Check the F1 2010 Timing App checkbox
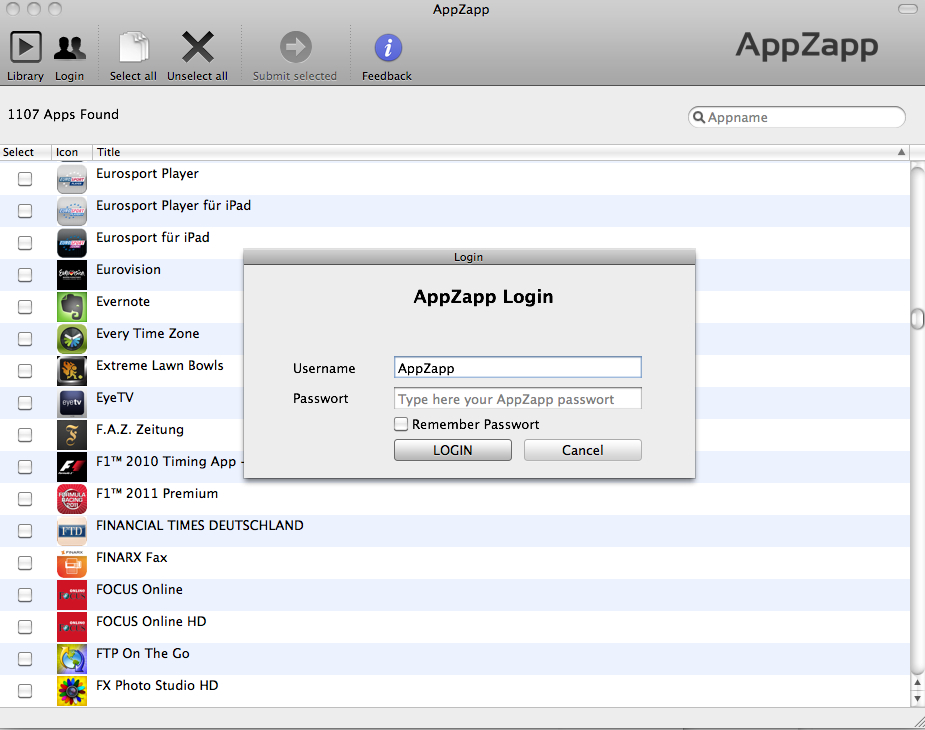Screen dimensions: 925x730 pyautogui.click(x=25, y=467)
